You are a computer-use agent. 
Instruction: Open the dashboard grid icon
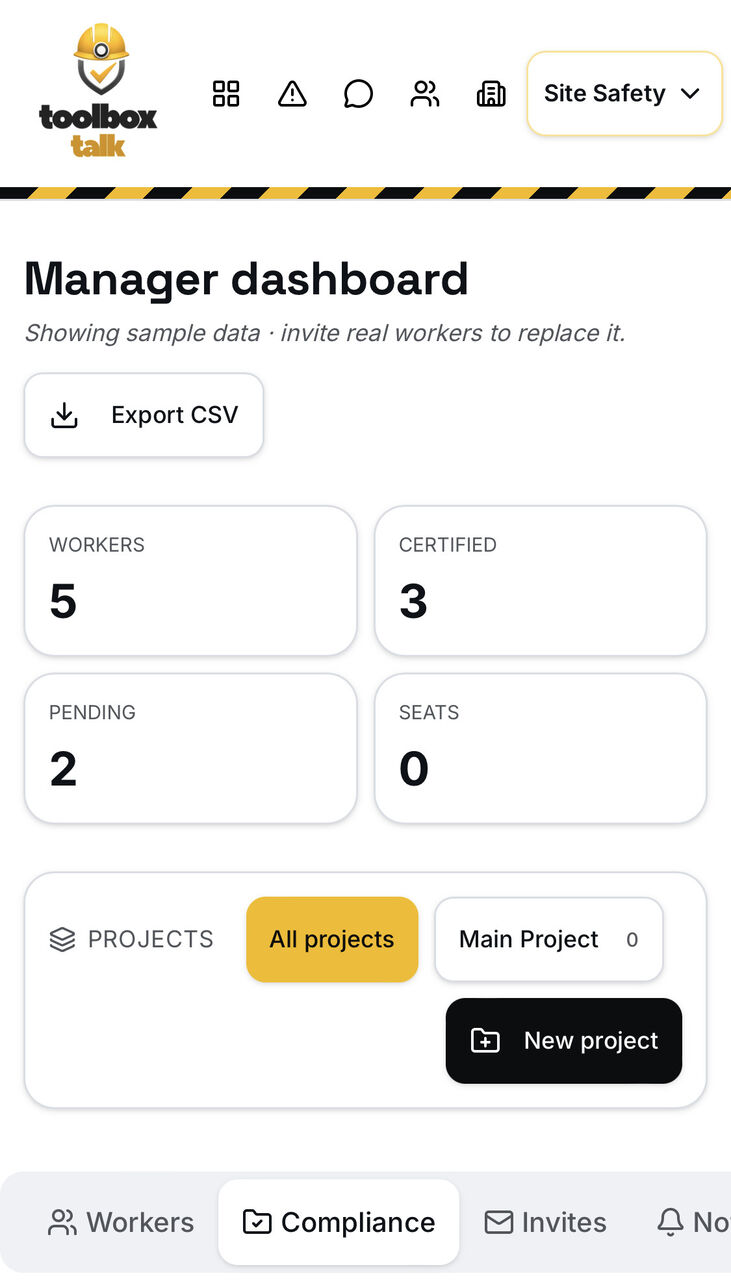226,94
